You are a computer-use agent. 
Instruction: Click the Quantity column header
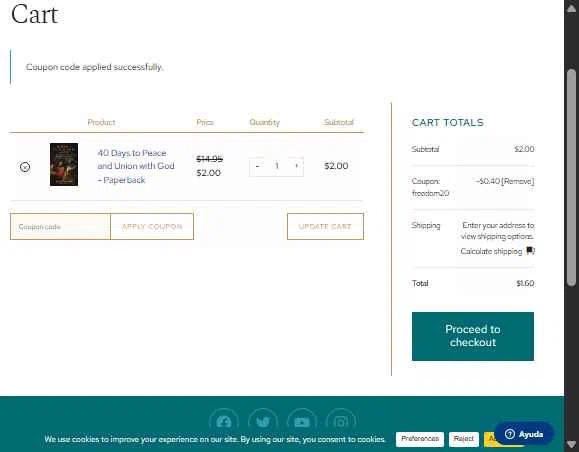point(264,122)
